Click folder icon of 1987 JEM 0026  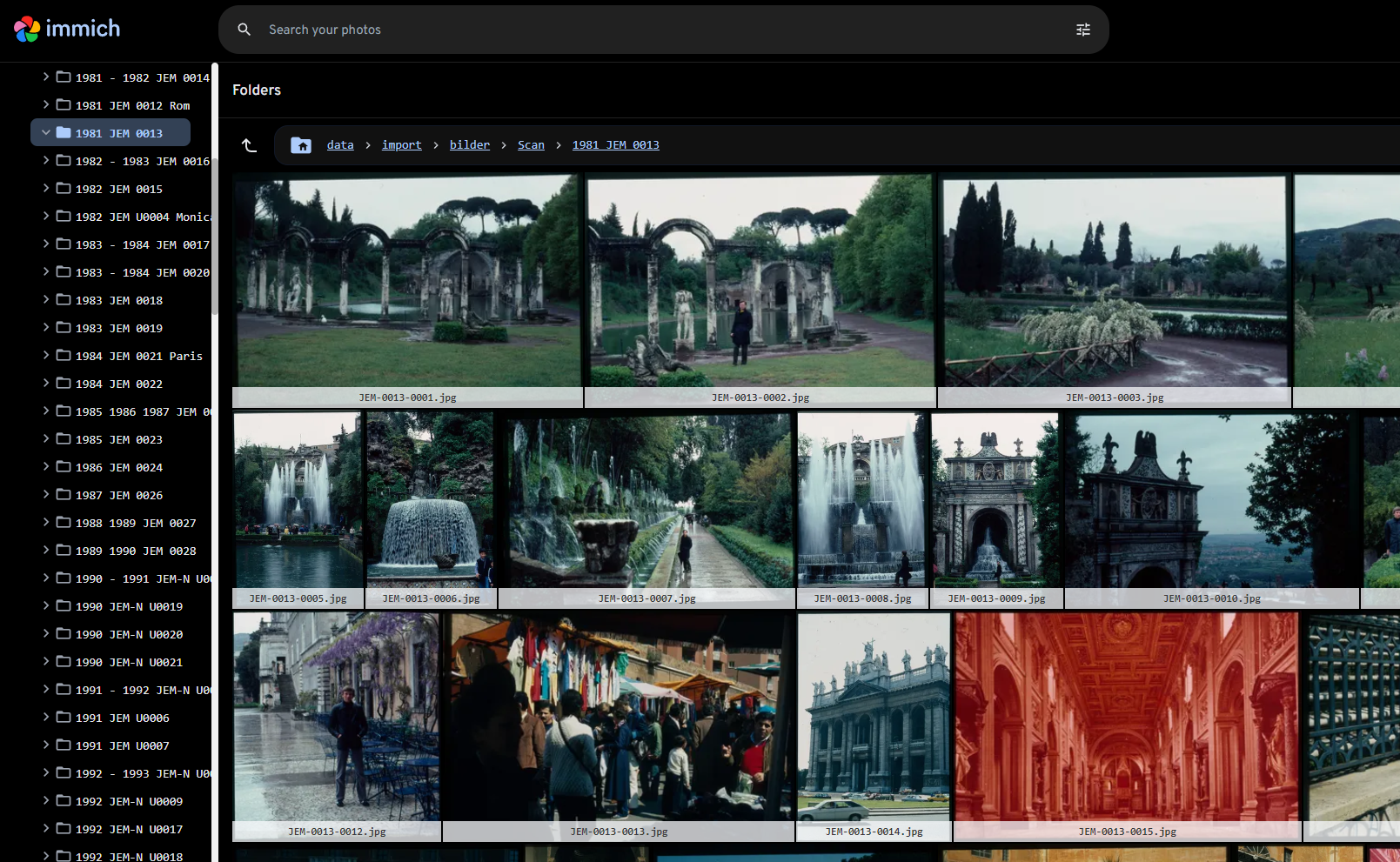64,495
